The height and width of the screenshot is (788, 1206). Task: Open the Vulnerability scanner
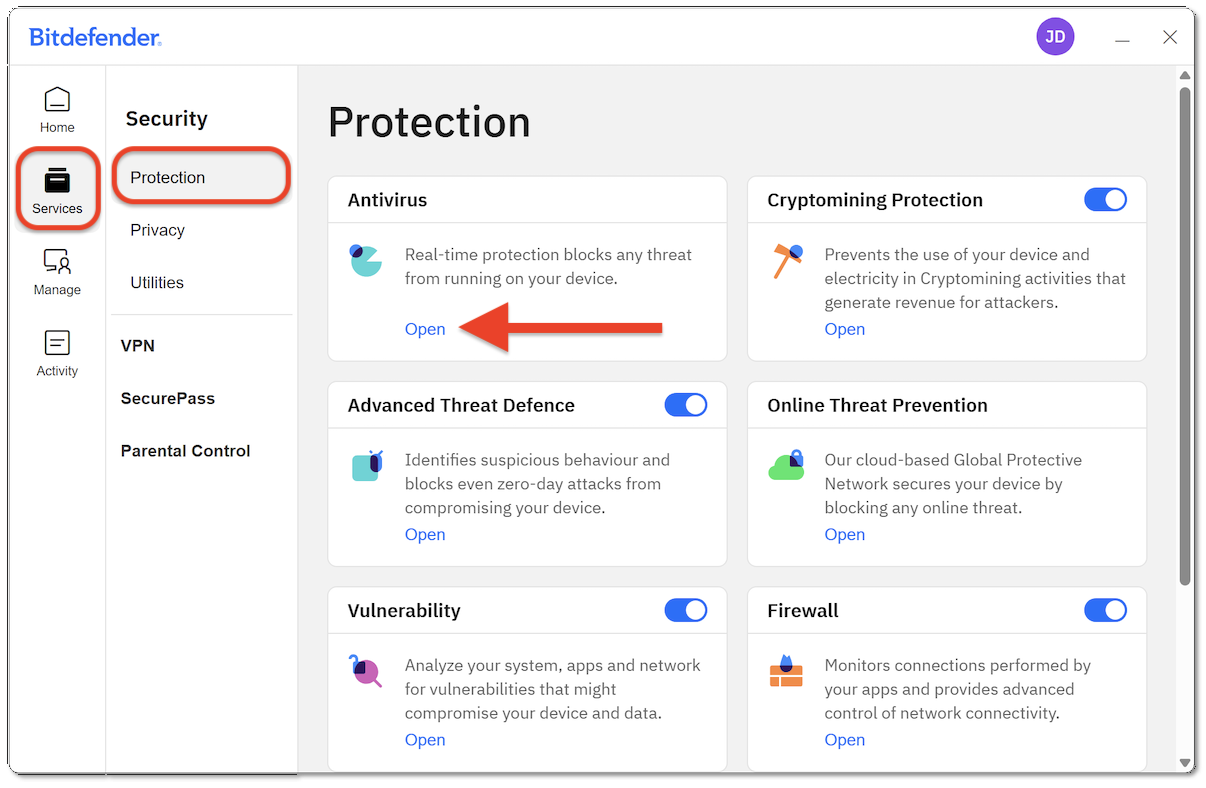pos(424,739)
